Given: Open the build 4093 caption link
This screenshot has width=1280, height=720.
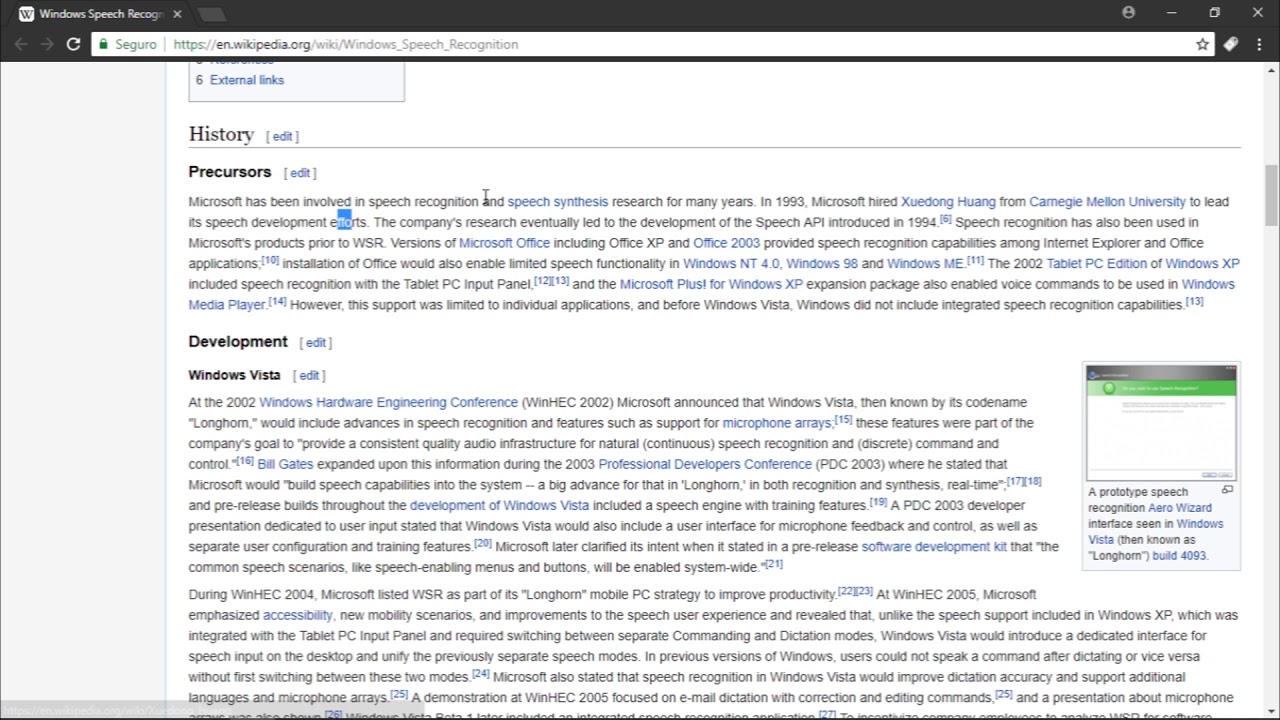Looking at the screenshot, I should click(x=1179, y=556).
